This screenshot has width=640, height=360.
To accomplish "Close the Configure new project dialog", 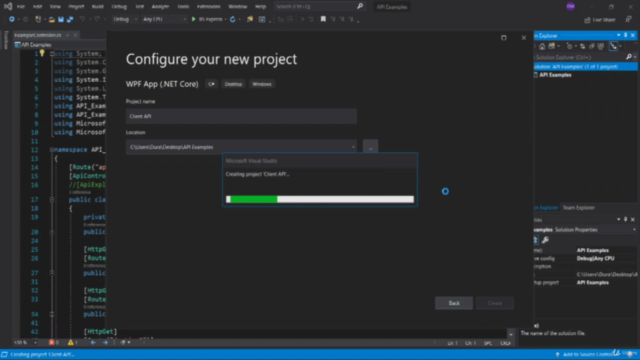I will pyautogui.click(x=524, y=38).
